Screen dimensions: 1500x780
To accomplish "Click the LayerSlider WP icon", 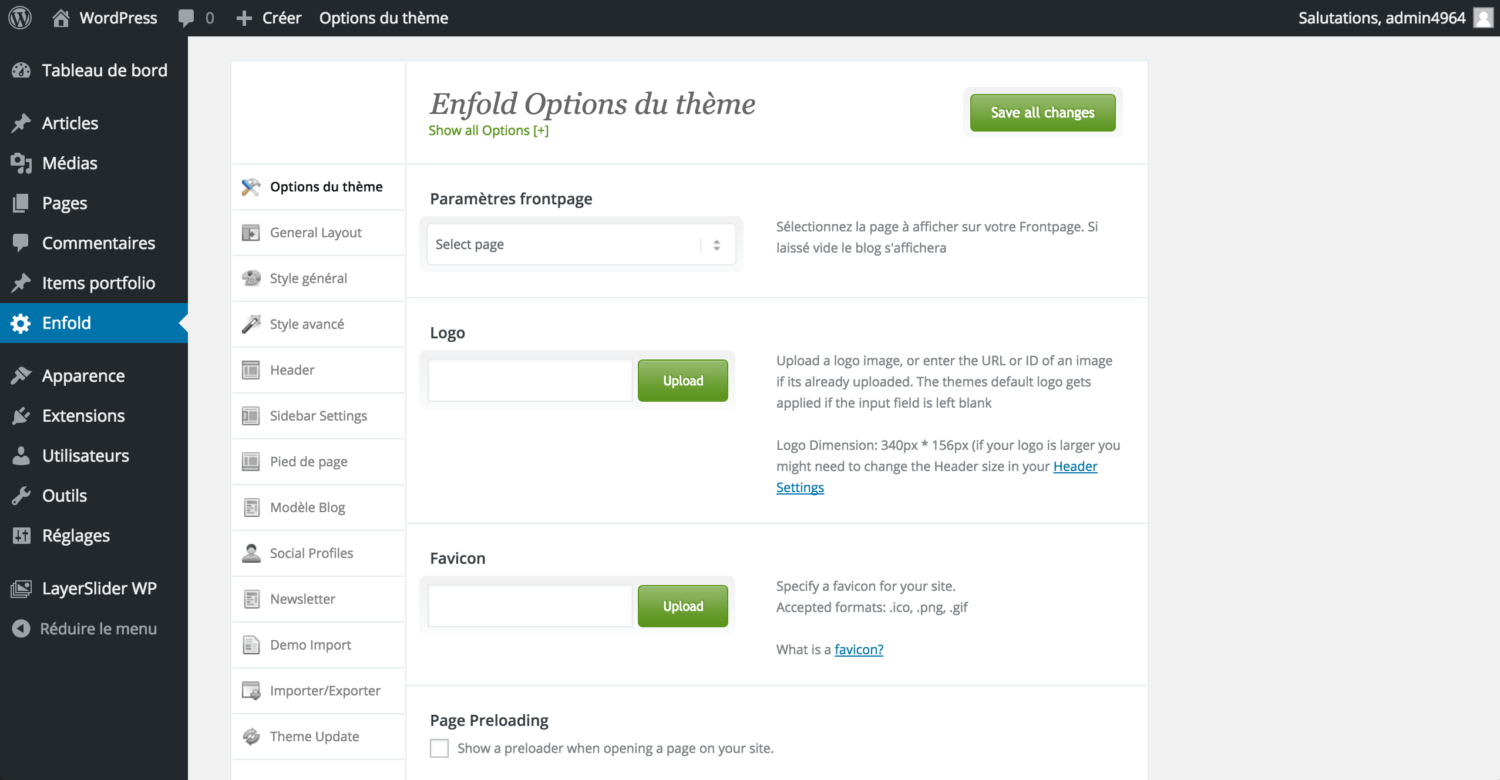I will [x=21, y=589].
